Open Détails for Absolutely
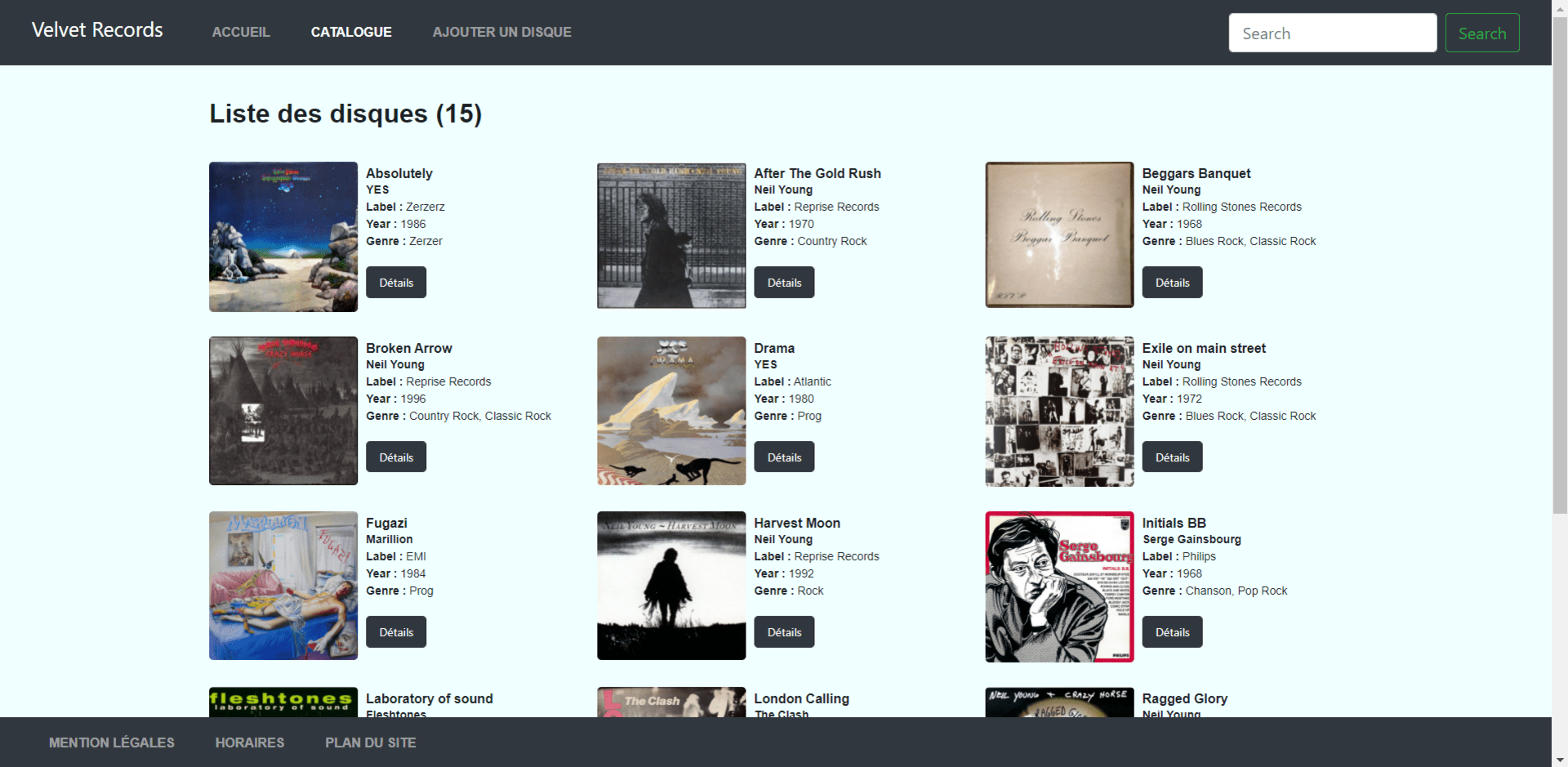Screen dimensions: 1568x767 (x=396, y=283)
